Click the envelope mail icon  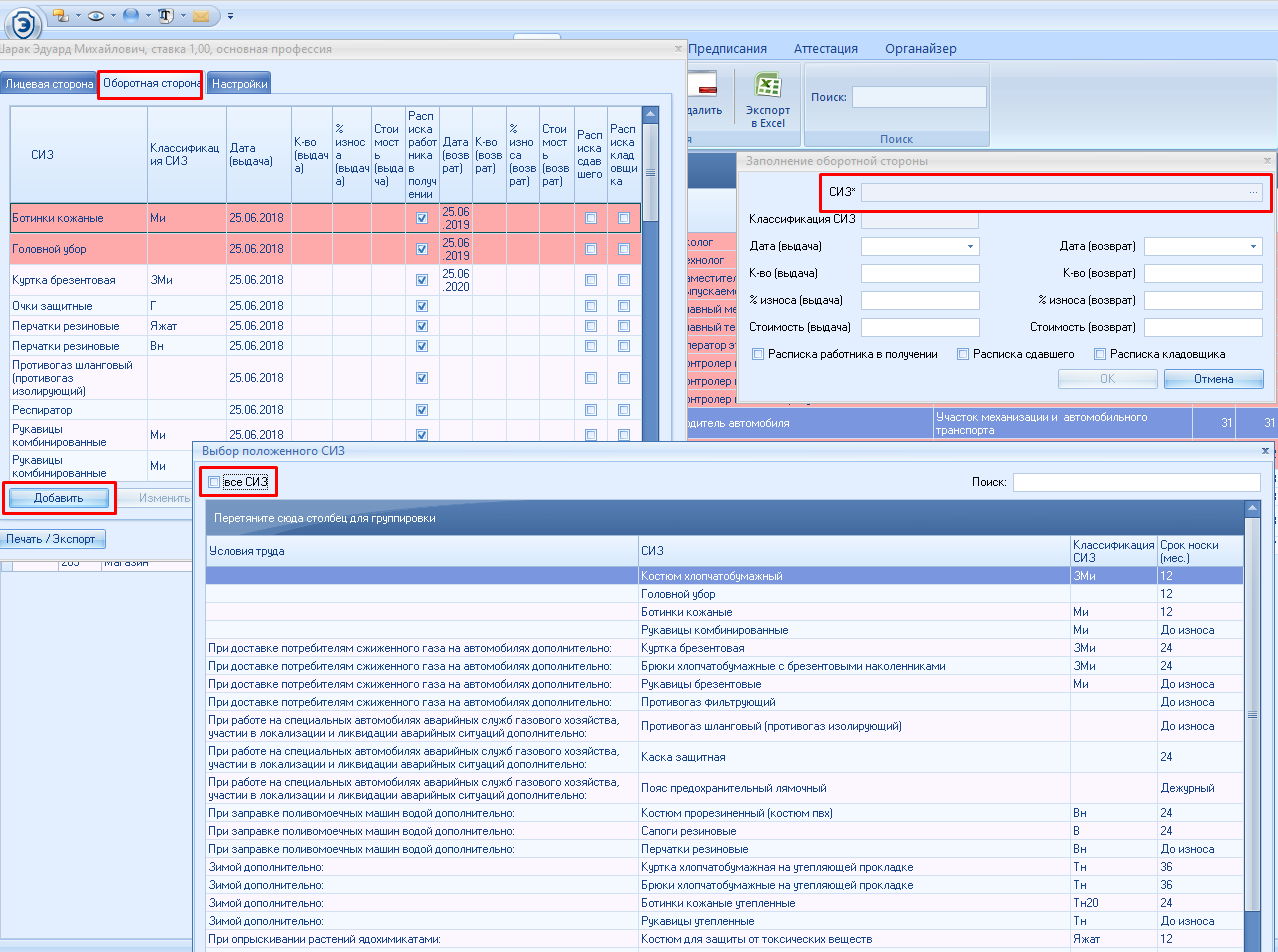201,15
